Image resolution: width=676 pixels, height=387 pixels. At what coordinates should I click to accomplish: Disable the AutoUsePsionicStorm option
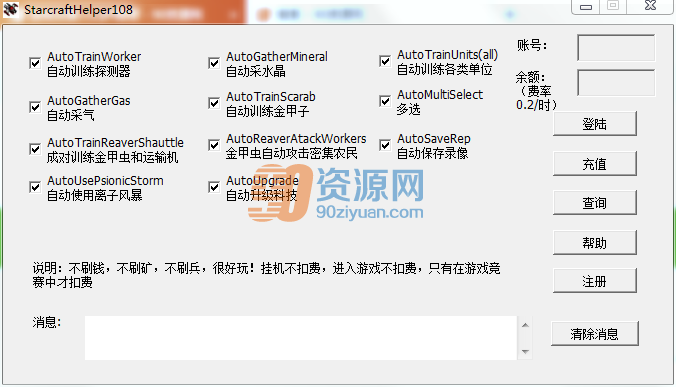(x=35, y=187)
